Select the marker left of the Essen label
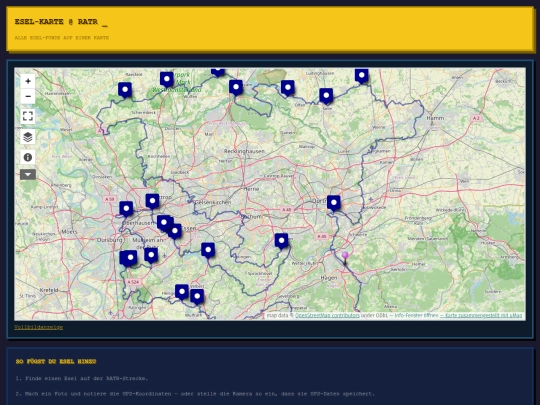This screenshot has width=540, height=405. click(175, 232)
